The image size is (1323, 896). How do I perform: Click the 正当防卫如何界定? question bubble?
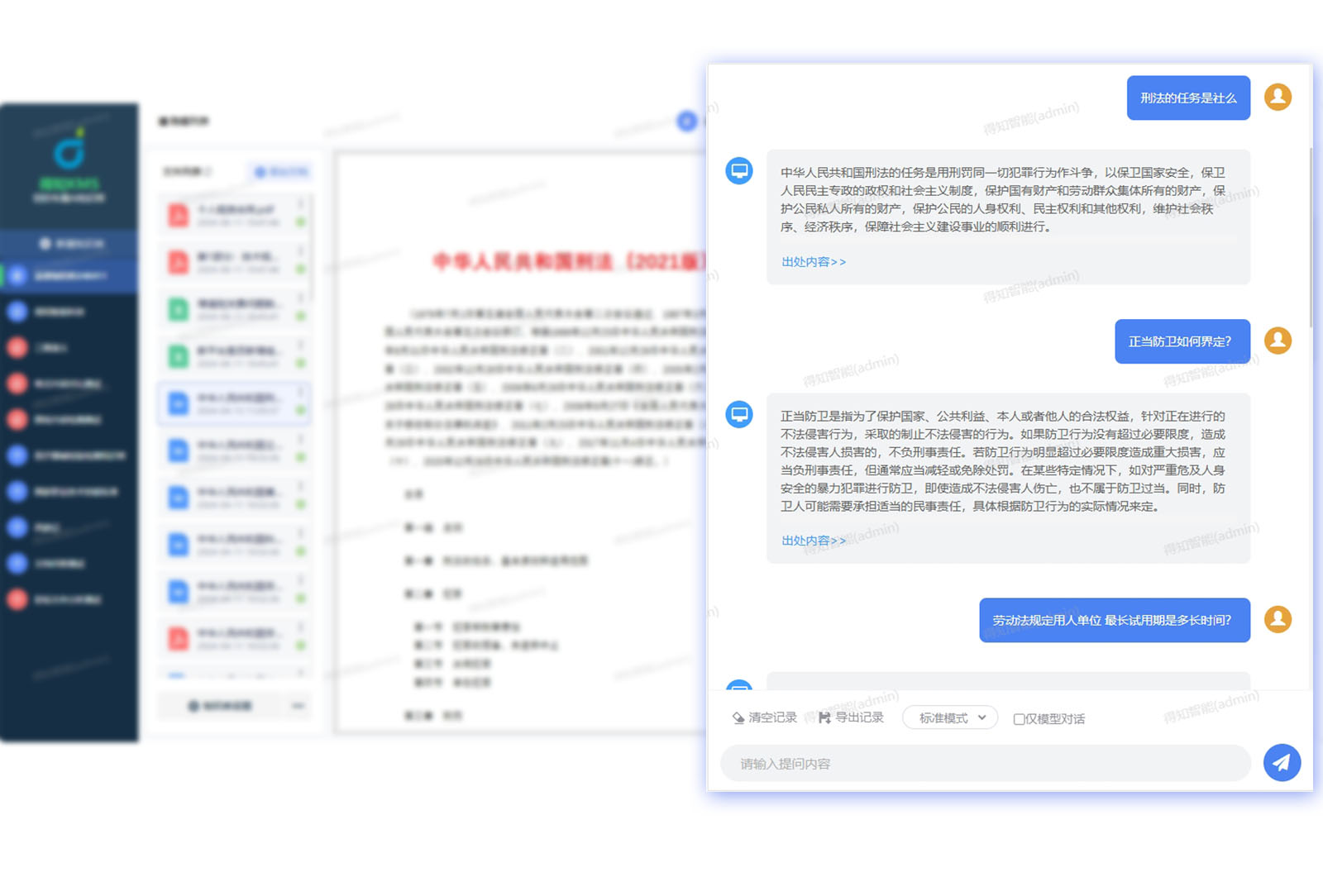1182,341
